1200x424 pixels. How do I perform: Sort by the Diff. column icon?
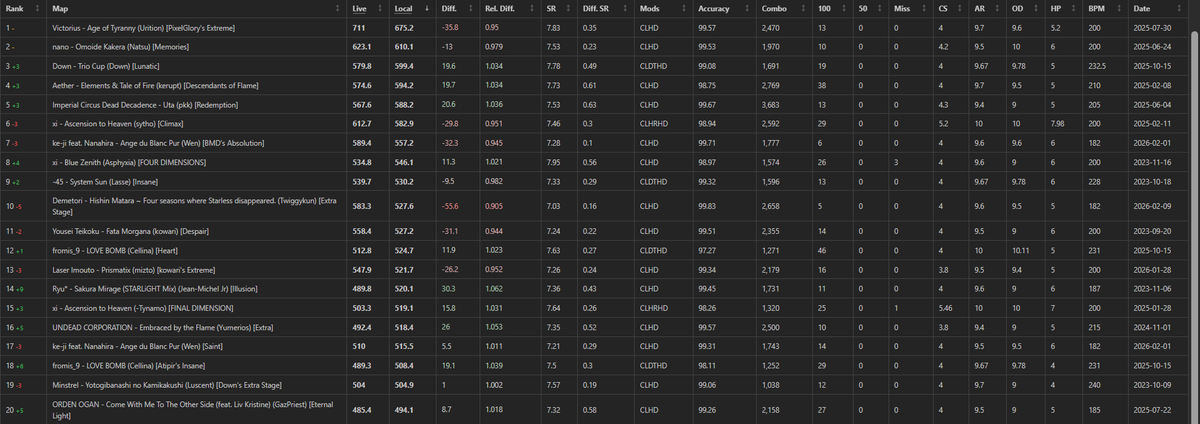[x=472, y=10]
